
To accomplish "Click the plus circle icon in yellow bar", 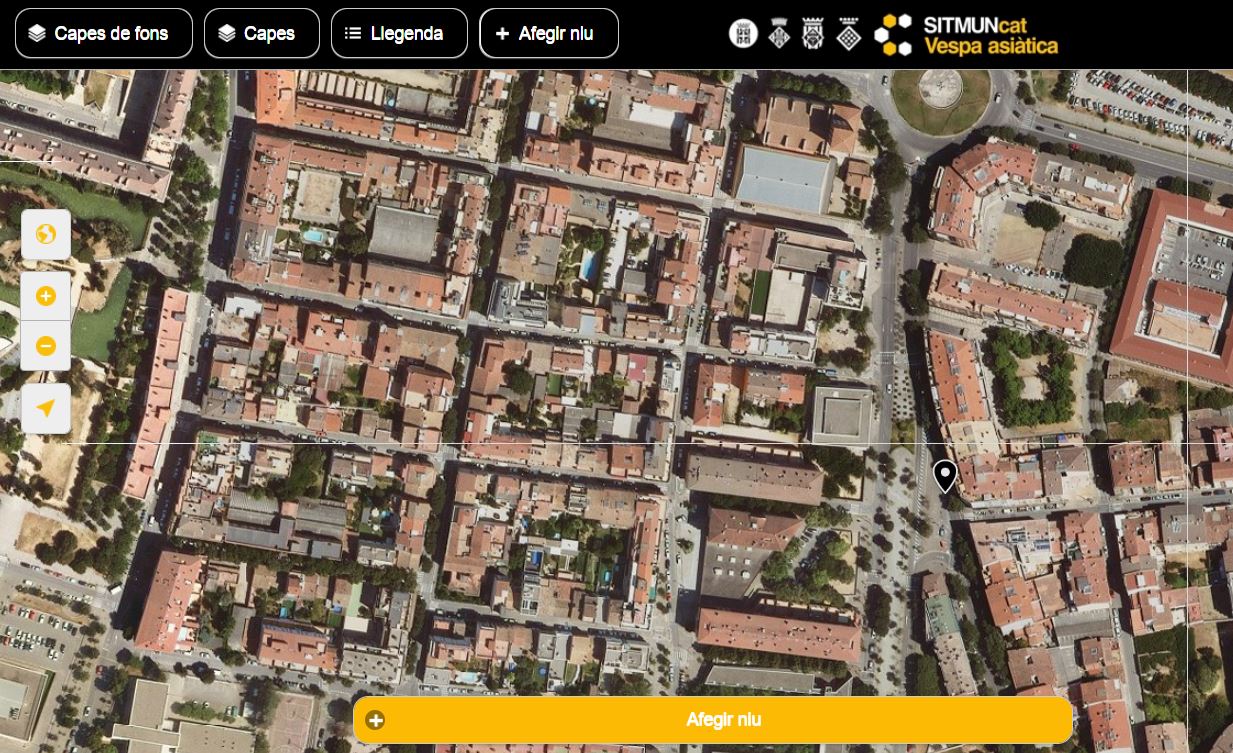I will tap(375, 720).
